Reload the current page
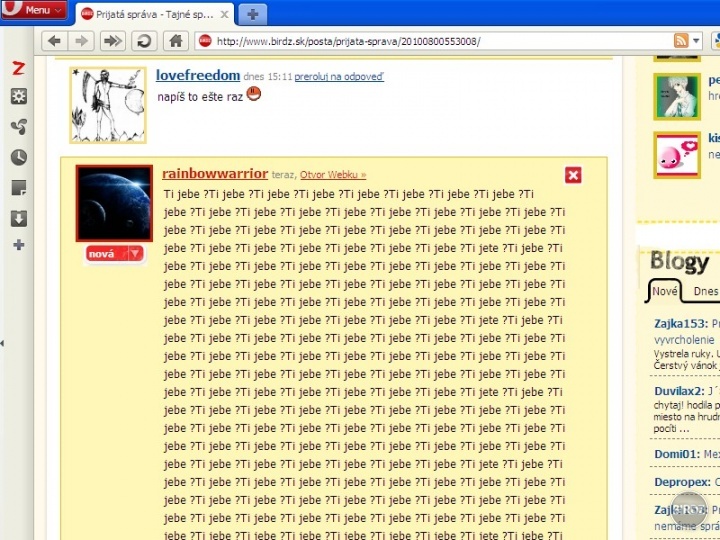 pos(144,41)
